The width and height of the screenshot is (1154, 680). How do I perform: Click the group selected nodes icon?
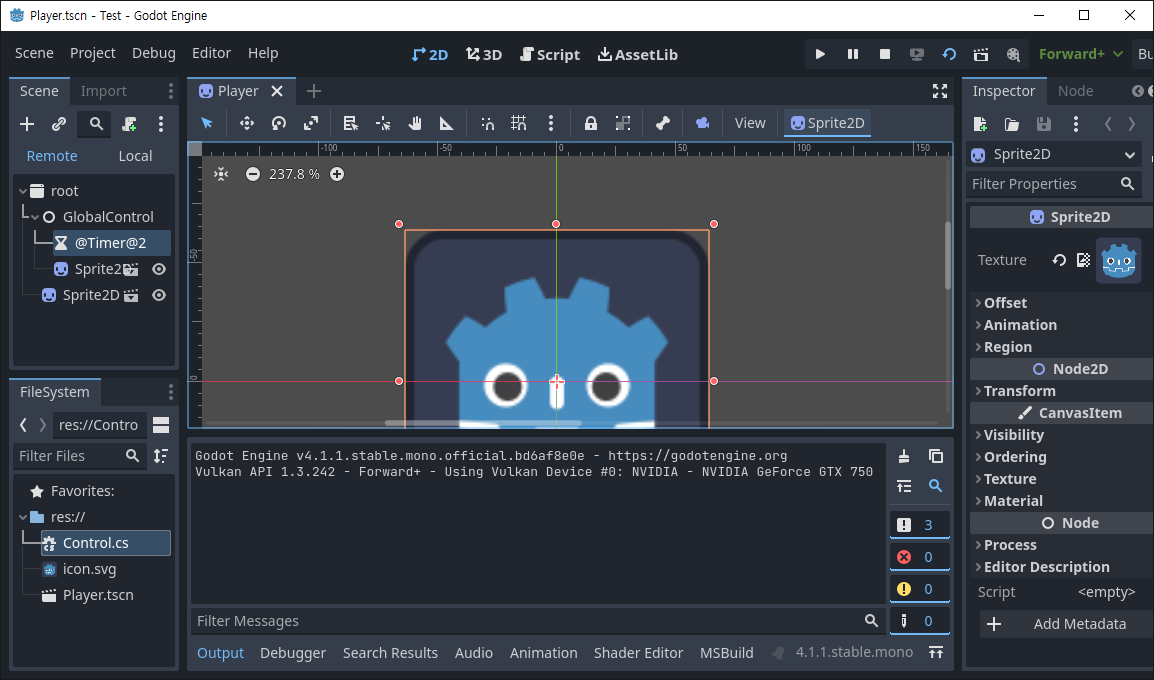[623, 123]
